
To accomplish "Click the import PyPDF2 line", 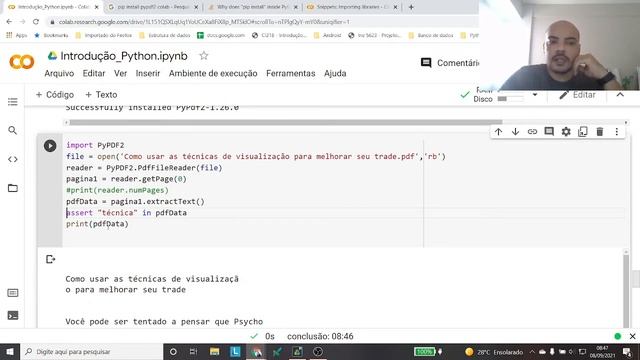I will tap(95, 145).
